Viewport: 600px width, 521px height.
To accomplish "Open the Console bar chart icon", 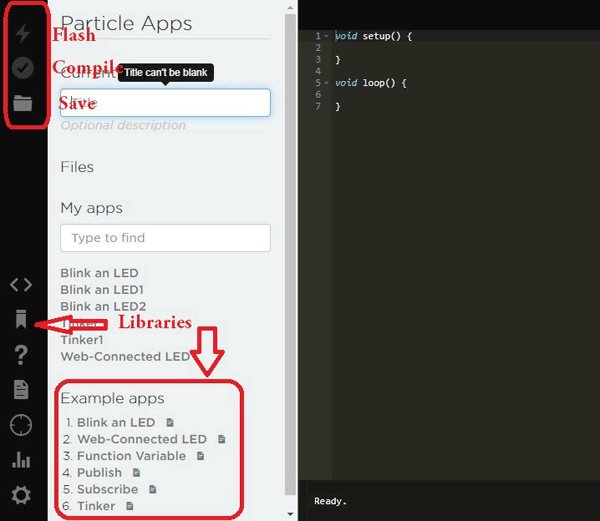I will click(21, 460).
